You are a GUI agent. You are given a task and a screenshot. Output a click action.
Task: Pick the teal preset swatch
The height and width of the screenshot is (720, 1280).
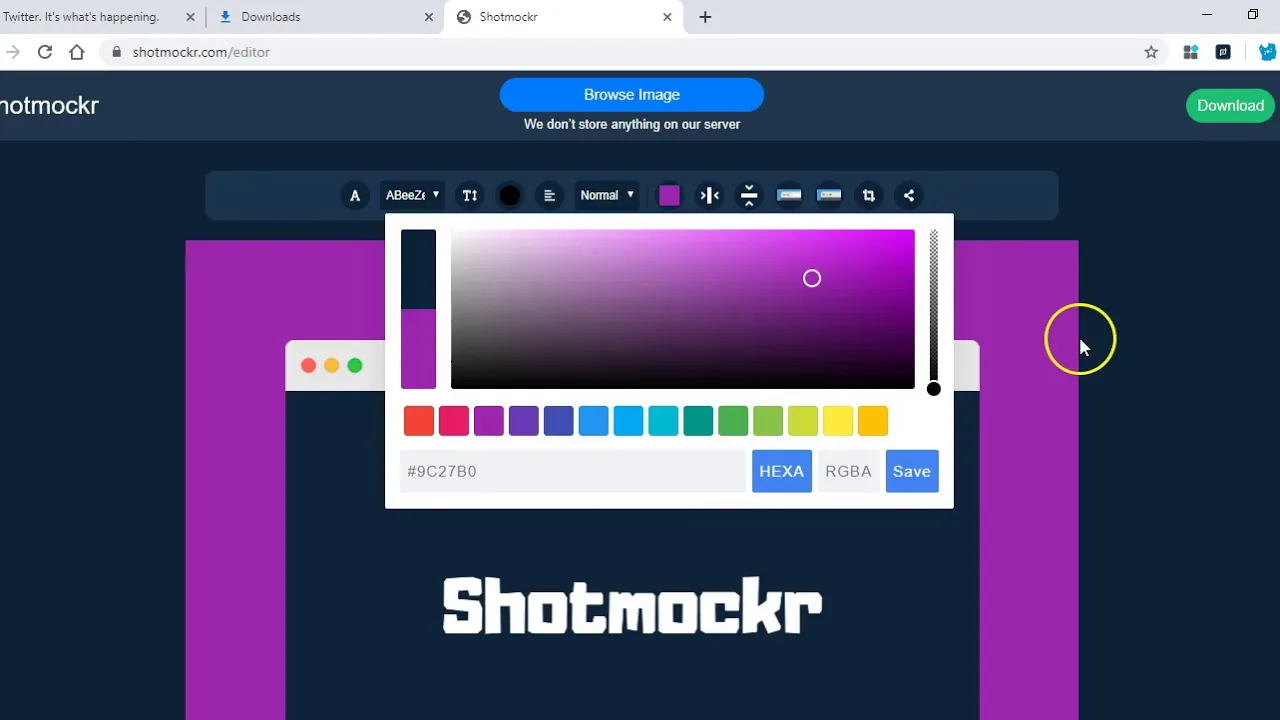click(x=699, y=421)
